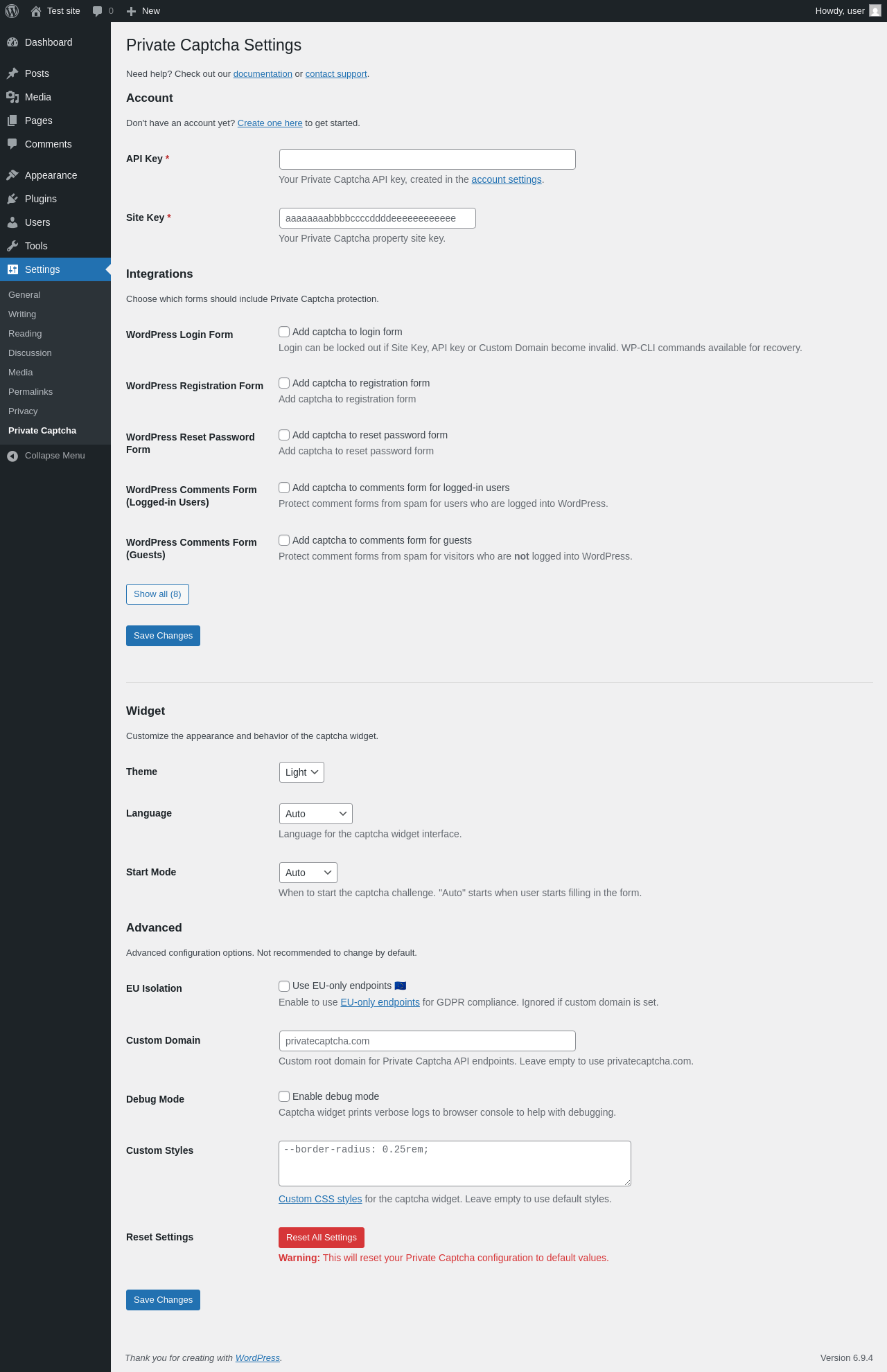Screen dimensions: 887x1372
Task: Toggle Use EU-only endpoints checkbox
Action: (x=284, y=986)
